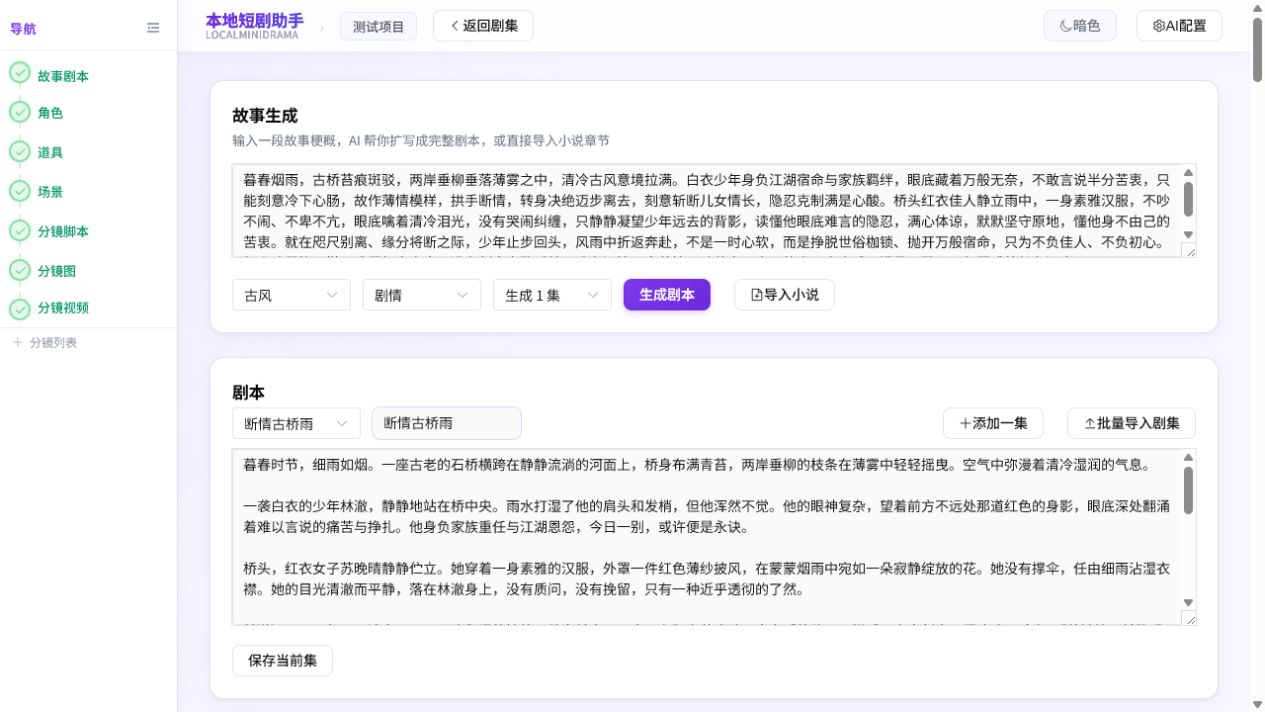Image resolution: width=1265 pixels, height=712 pixels.
Task: Open the 分镜脚本 navigation item
Action: point(63,231)
